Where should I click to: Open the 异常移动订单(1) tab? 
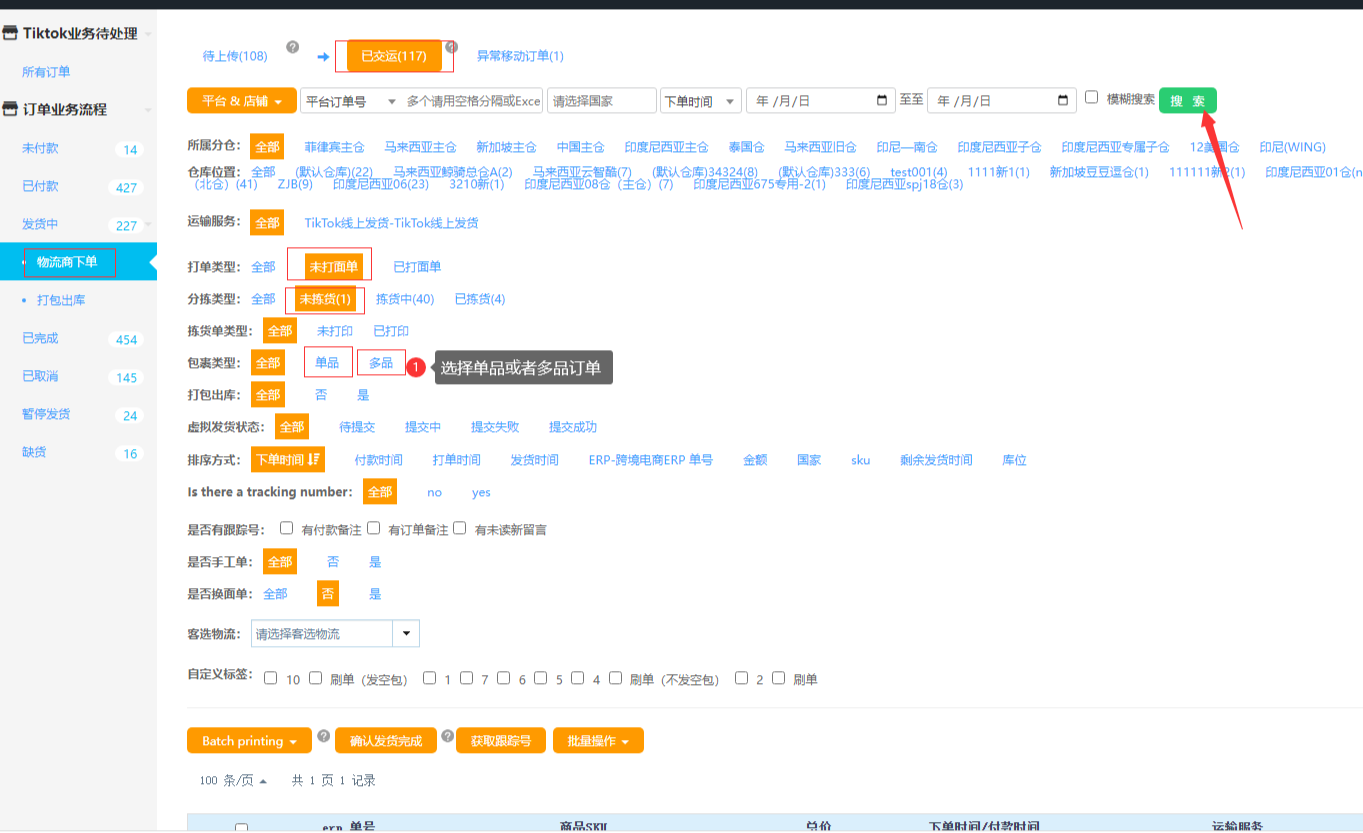point(520,56)
